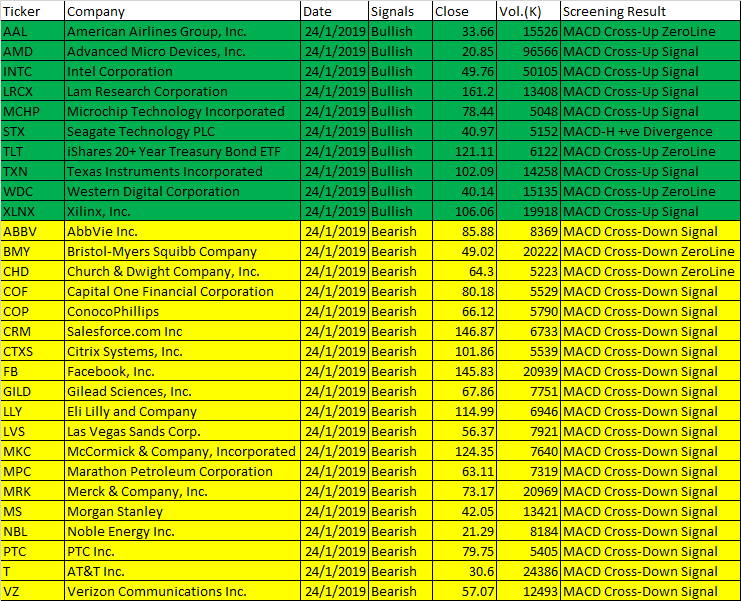Click American Airlines Group, Inc. cell
The height and width of the screenshot is (601, 741).
(x=182, y=31)
